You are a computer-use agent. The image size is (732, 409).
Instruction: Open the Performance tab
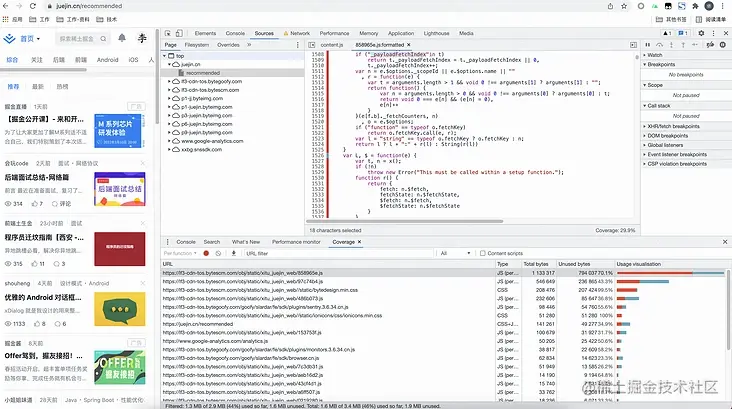[334, 33]
